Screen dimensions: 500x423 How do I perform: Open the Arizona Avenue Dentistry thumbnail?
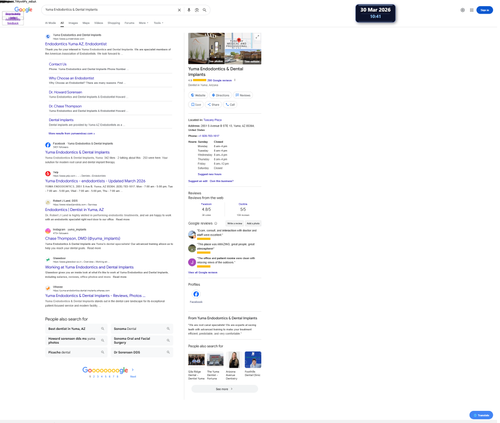coord(234,360)
